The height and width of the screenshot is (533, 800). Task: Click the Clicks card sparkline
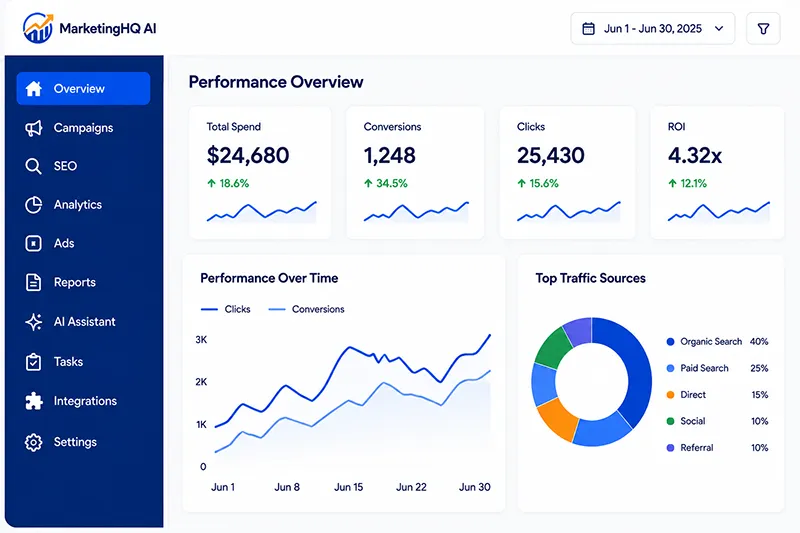pyautogui.click(x=568, y=212)
